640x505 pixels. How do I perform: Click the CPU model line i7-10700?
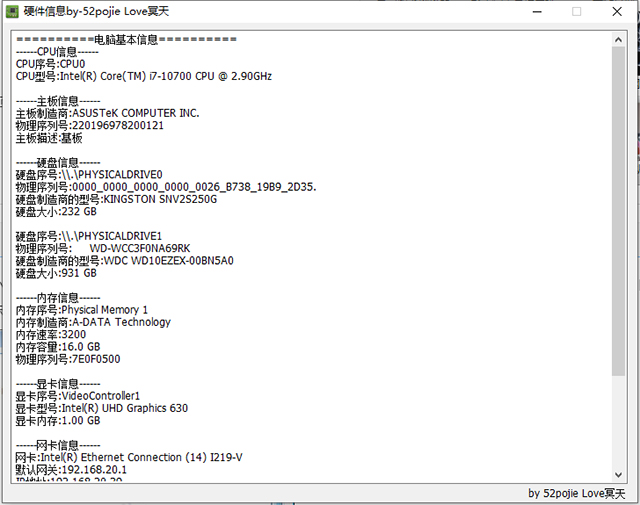[x=144, y=76]
